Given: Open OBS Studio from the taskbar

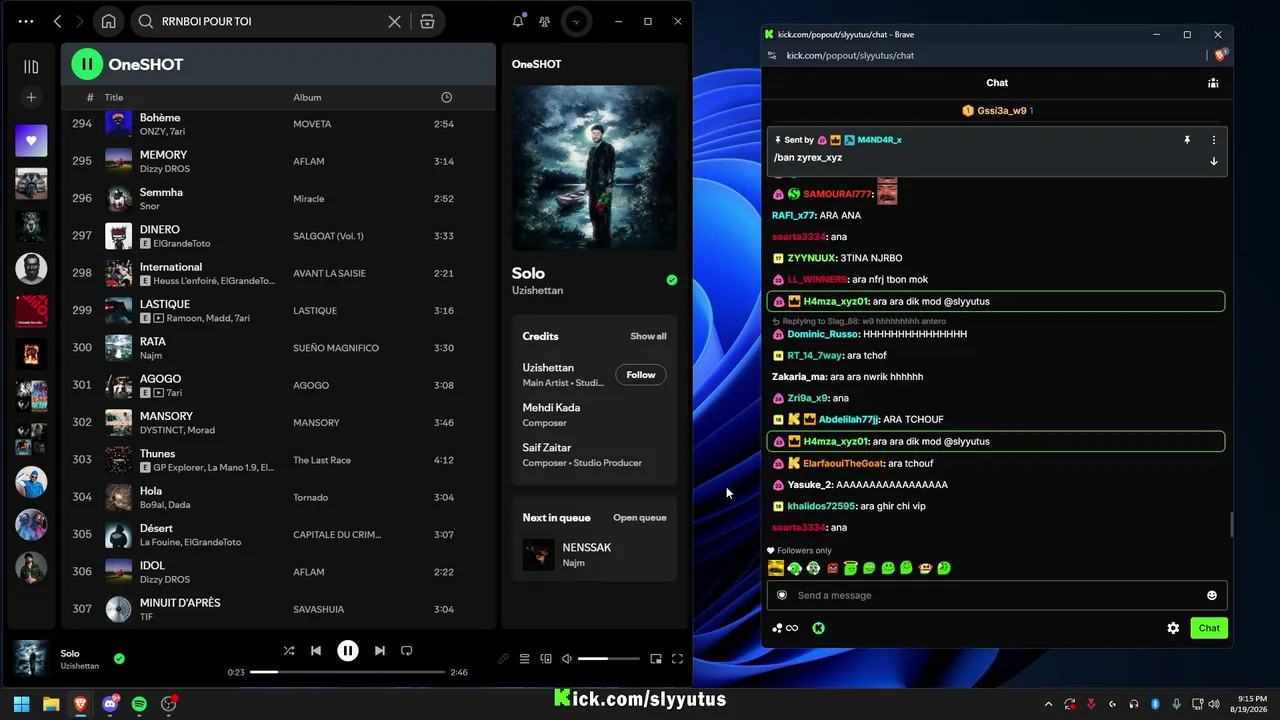Looking at the screenshot, I should click(169, 704).
